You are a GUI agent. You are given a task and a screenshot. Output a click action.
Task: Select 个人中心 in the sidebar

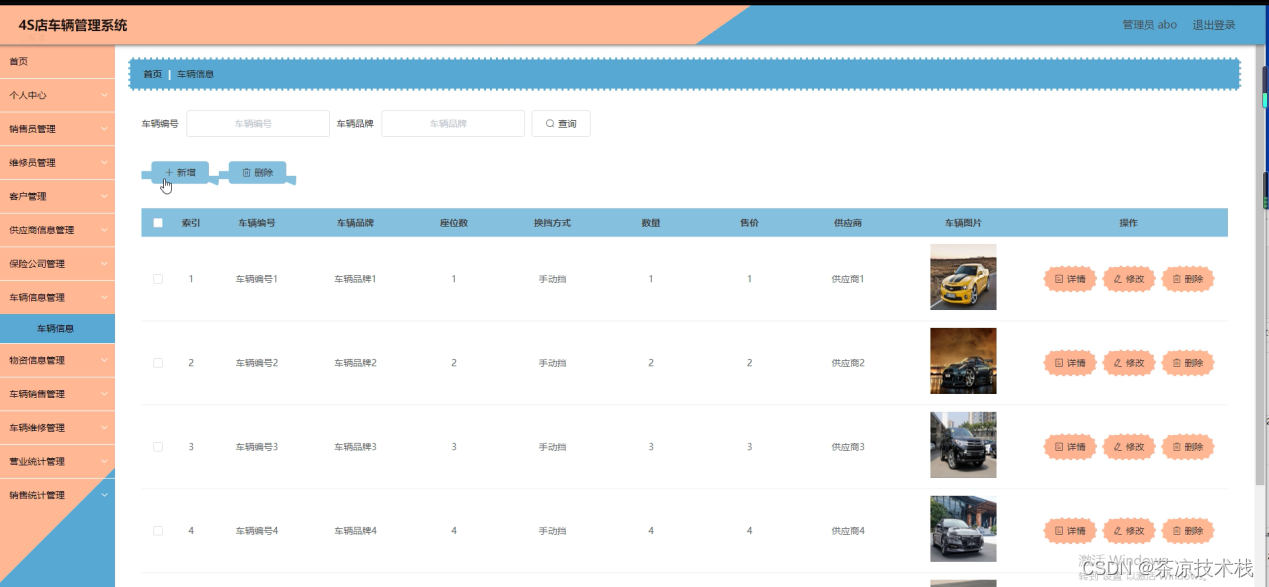pyautogui.click(x=57, y=94)
